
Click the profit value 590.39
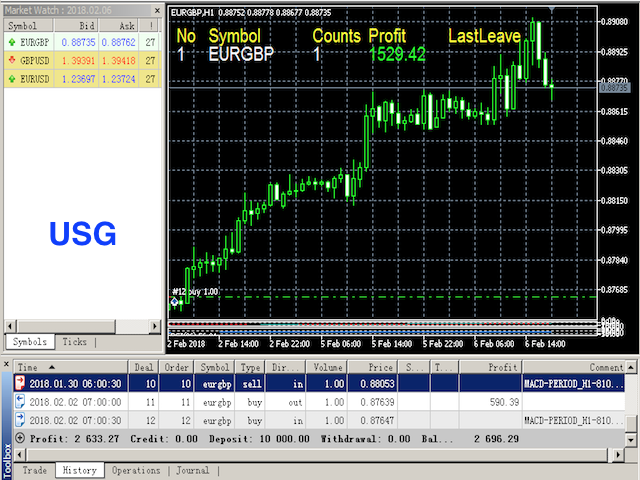pos(504,402)
